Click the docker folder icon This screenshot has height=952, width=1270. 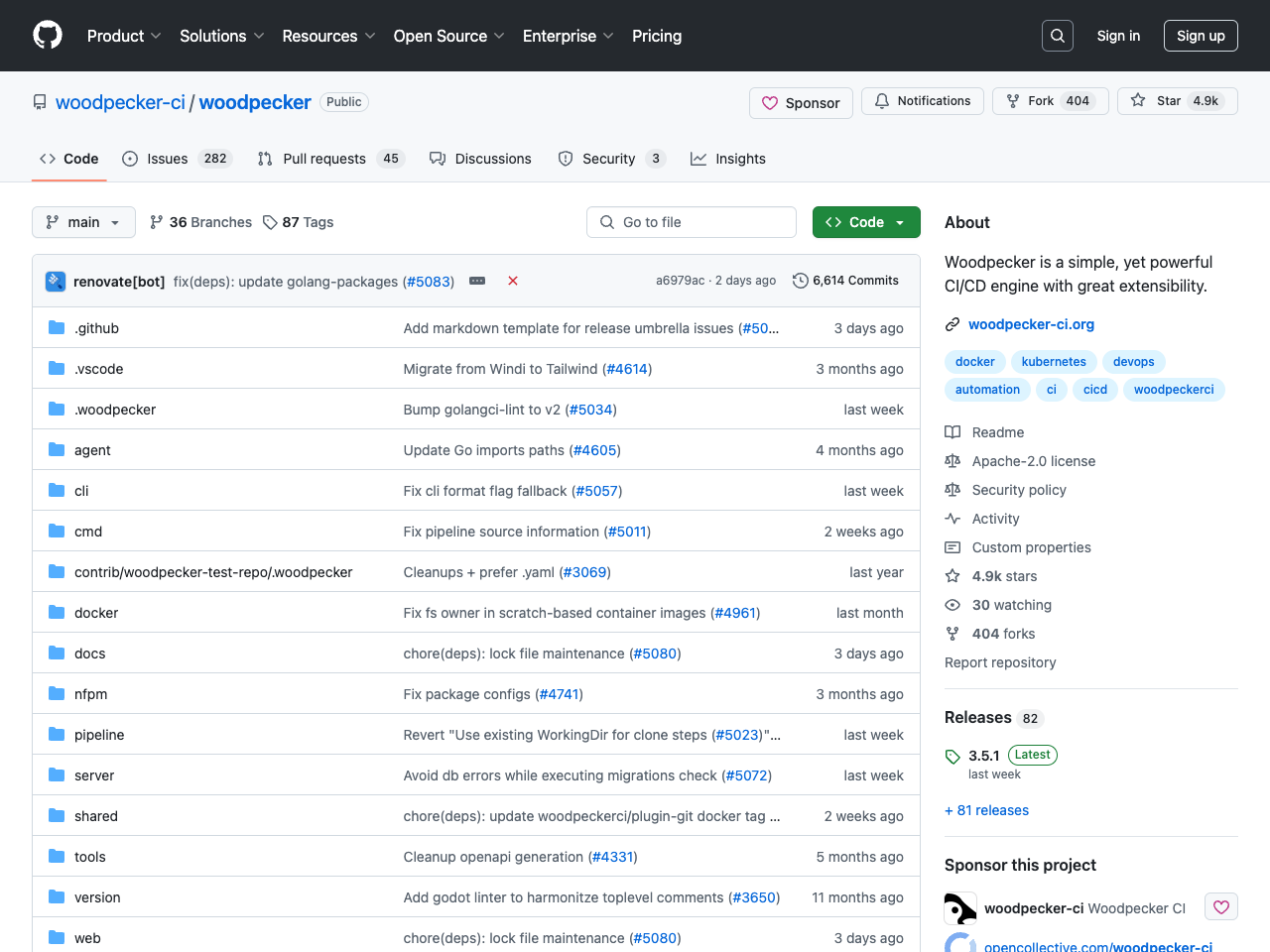click(57, 612)
